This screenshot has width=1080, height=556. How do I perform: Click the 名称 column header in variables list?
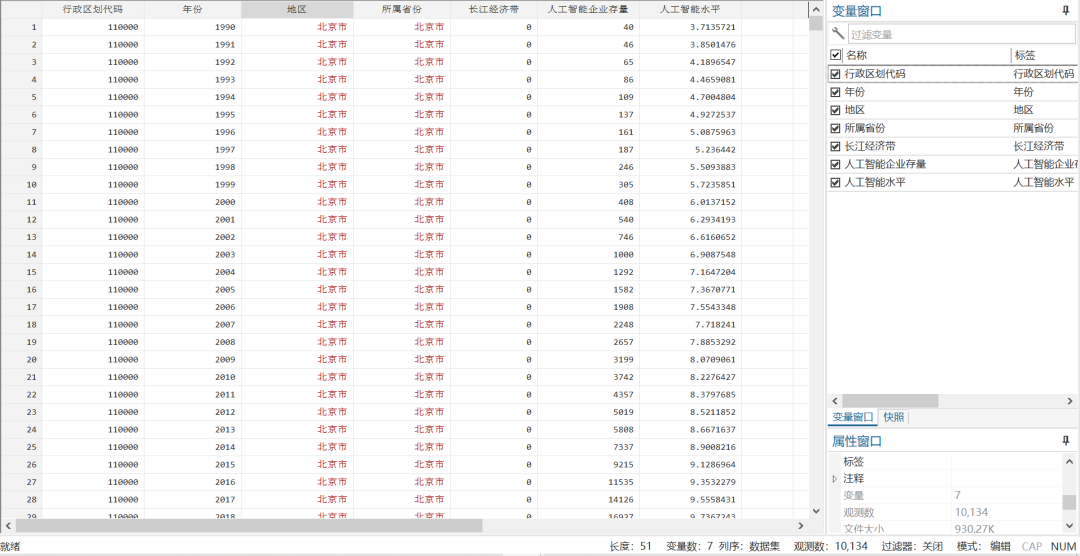[926, 55]
